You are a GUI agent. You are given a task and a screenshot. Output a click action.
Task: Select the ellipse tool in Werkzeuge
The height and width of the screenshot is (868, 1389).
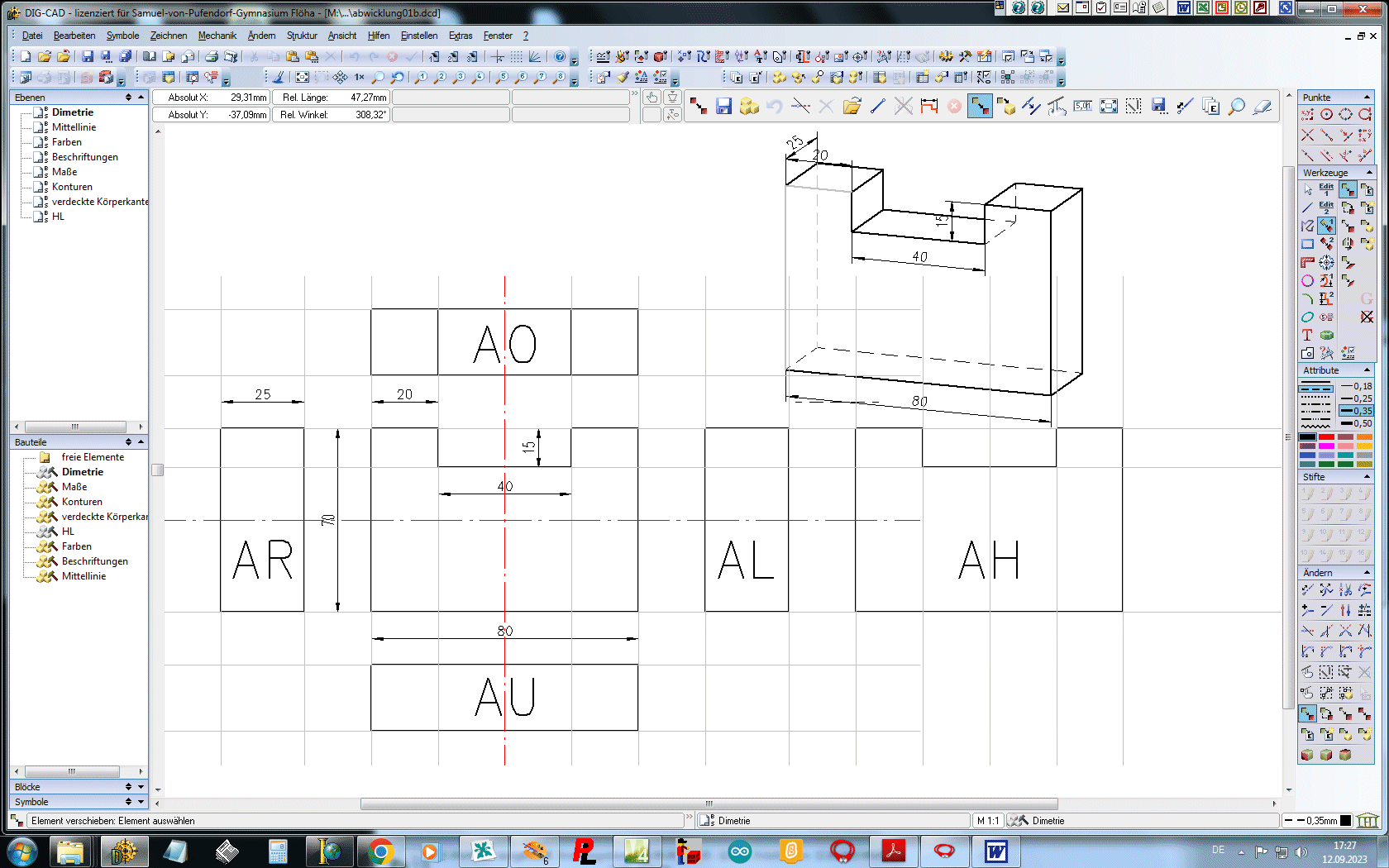(x=1307, y=317)
